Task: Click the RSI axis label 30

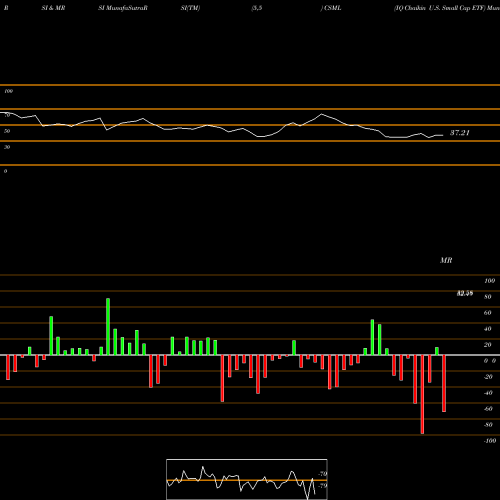Action: tap(7, 147)
